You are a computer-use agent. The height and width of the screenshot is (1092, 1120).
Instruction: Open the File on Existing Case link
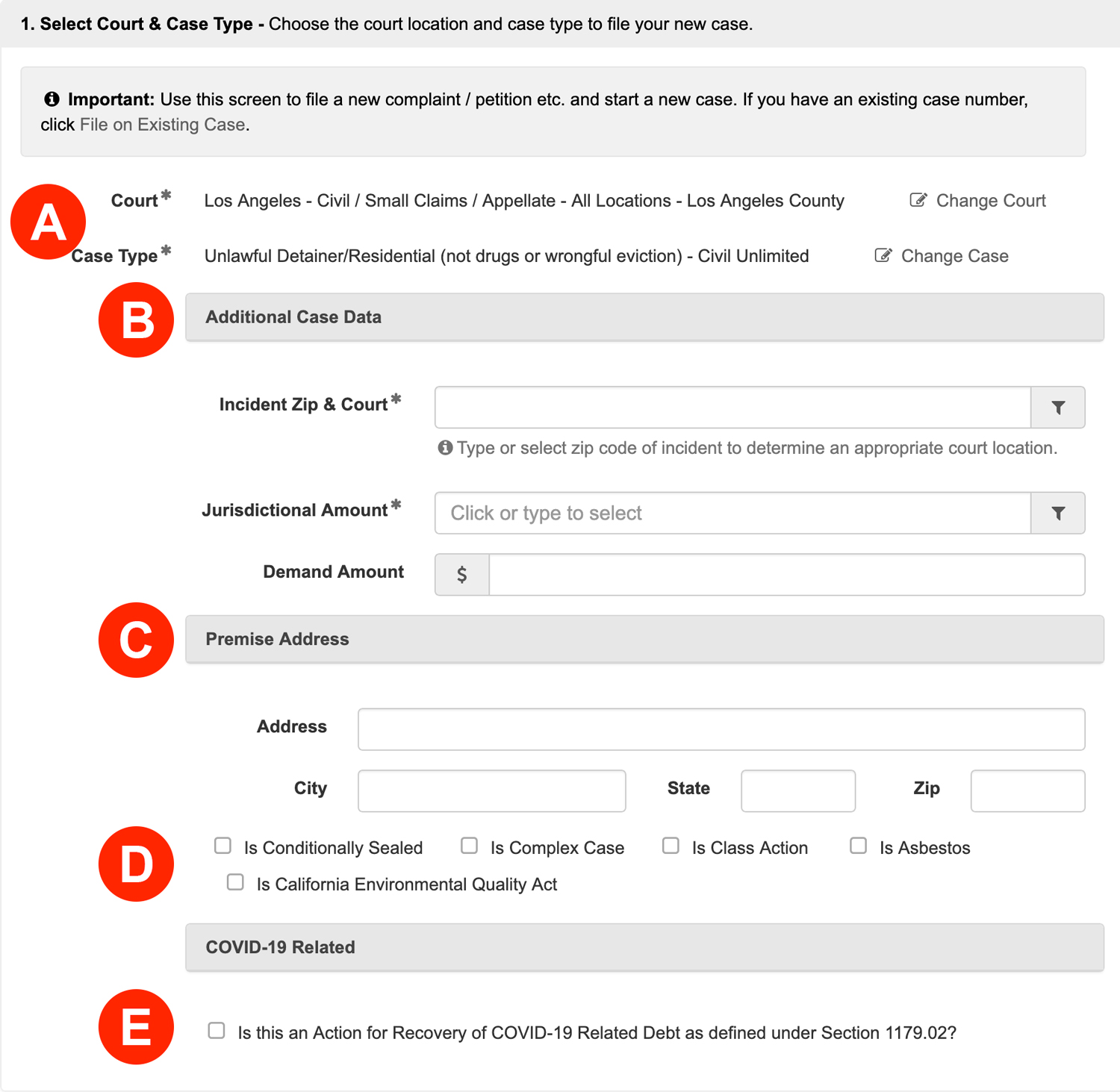162,125
